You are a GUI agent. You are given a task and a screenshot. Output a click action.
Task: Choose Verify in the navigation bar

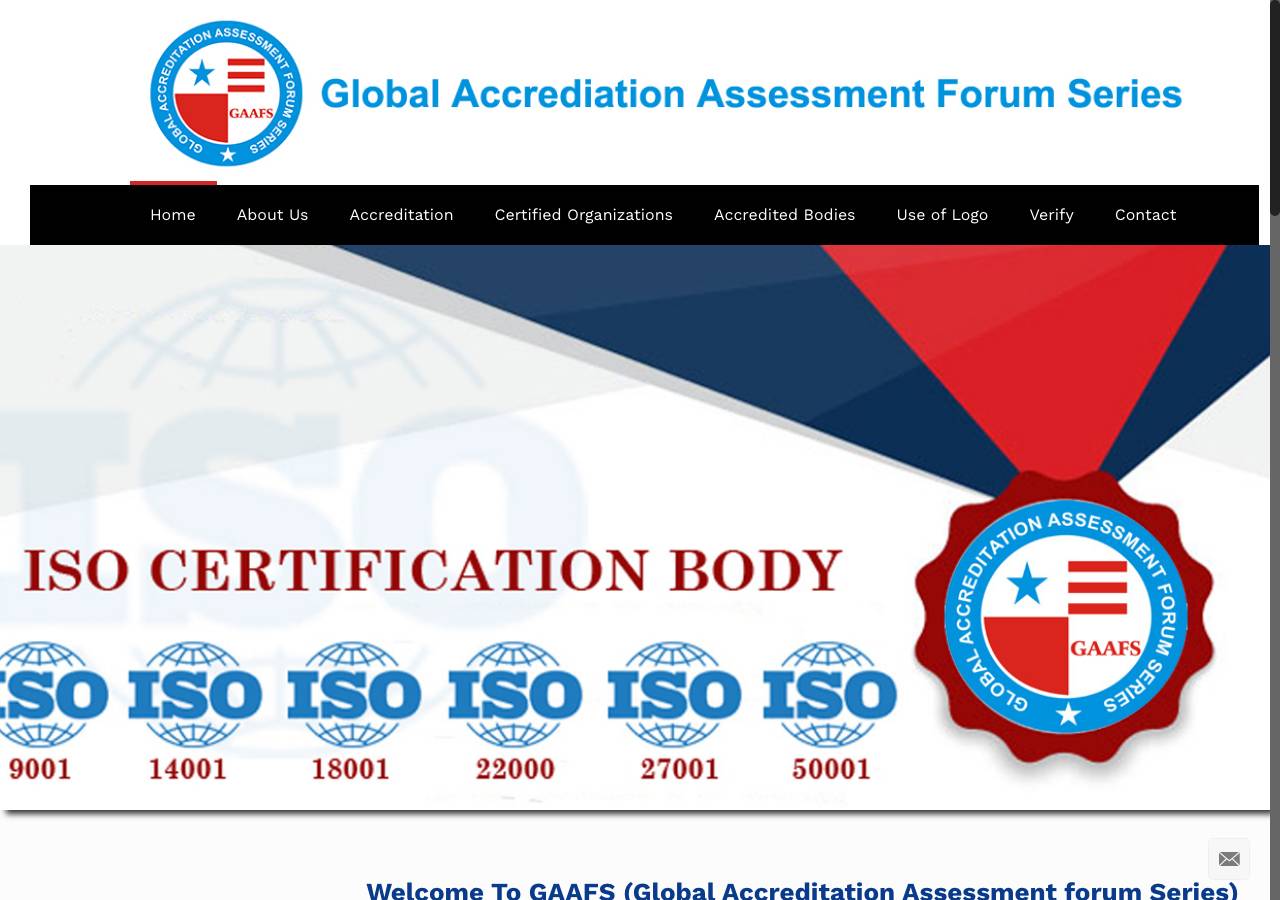1051,215
